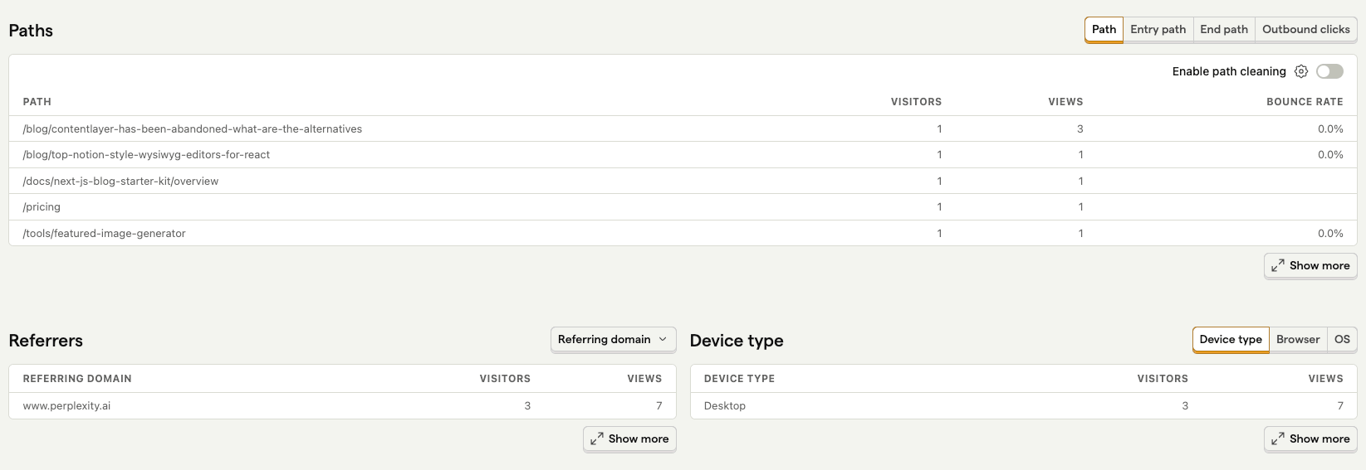Click Show more under Referrers table
The width and height of the screenshot is (1366, 470).
coord(629,439)
